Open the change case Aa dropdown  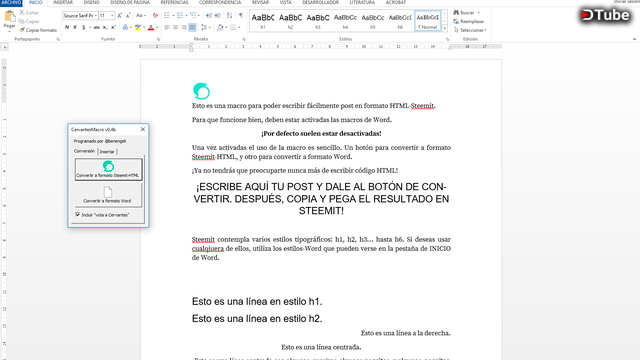tap(141, 16)
